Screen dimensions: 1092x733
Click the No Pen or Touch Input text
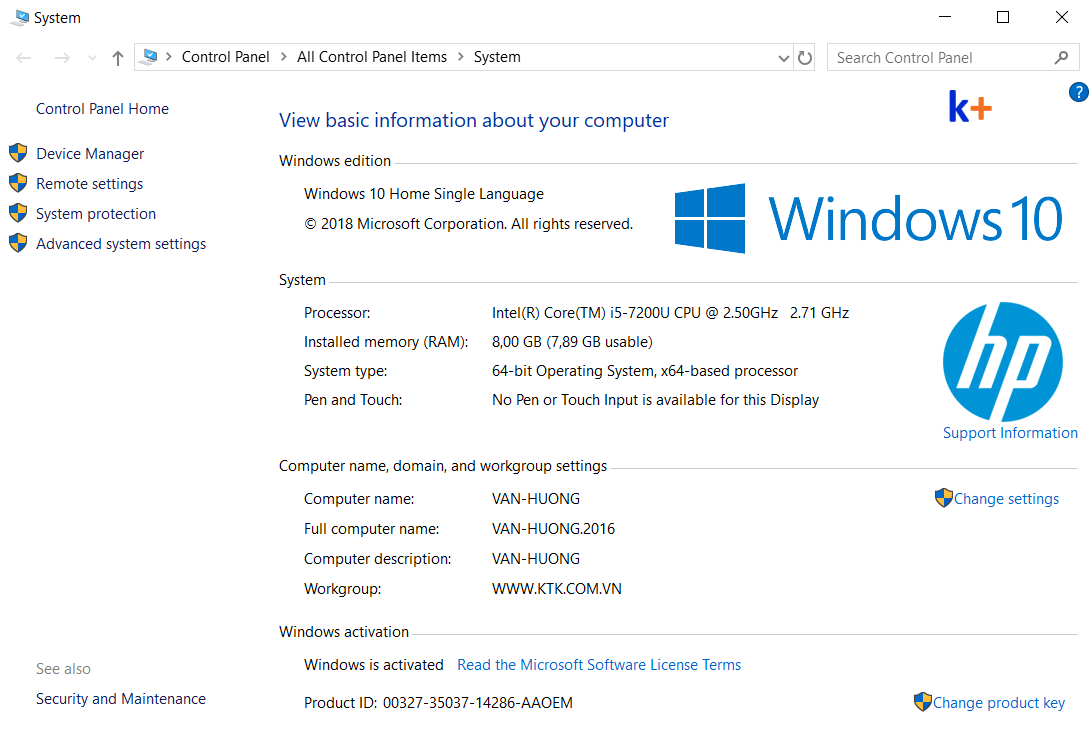point(655,400)
